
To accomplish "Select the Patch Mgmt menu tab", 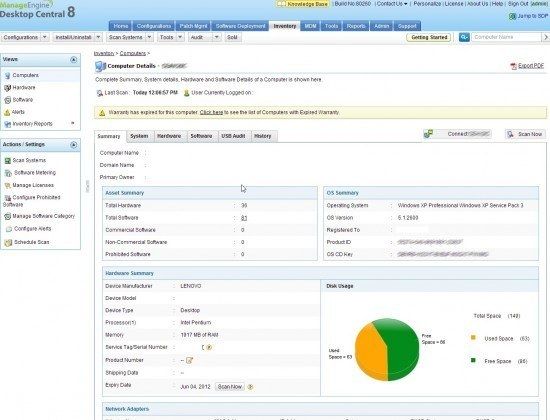I will (193, 26).
